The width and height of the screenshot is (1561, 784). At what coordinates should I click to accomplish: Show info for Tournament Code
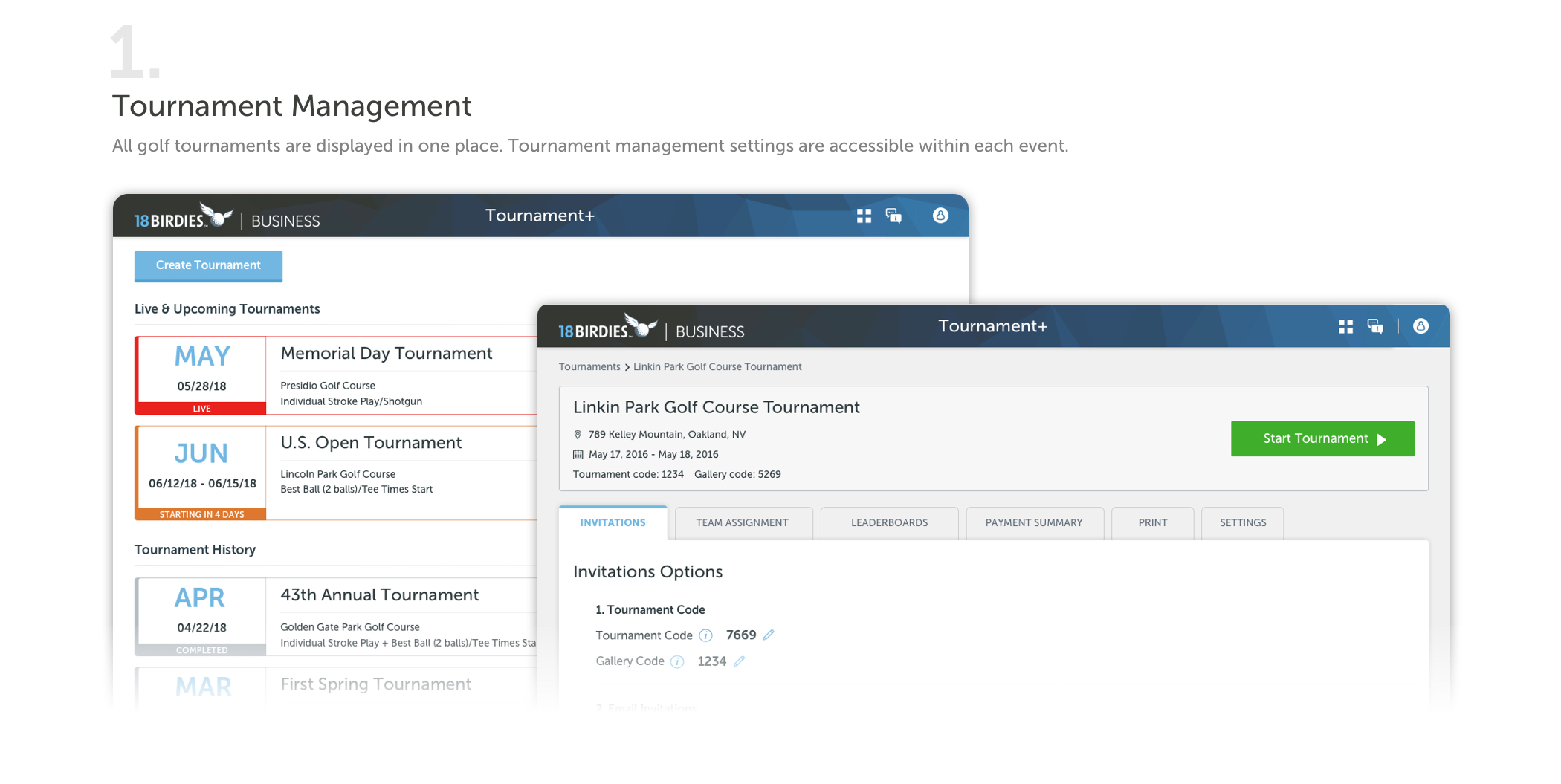(x=706, y=635)
